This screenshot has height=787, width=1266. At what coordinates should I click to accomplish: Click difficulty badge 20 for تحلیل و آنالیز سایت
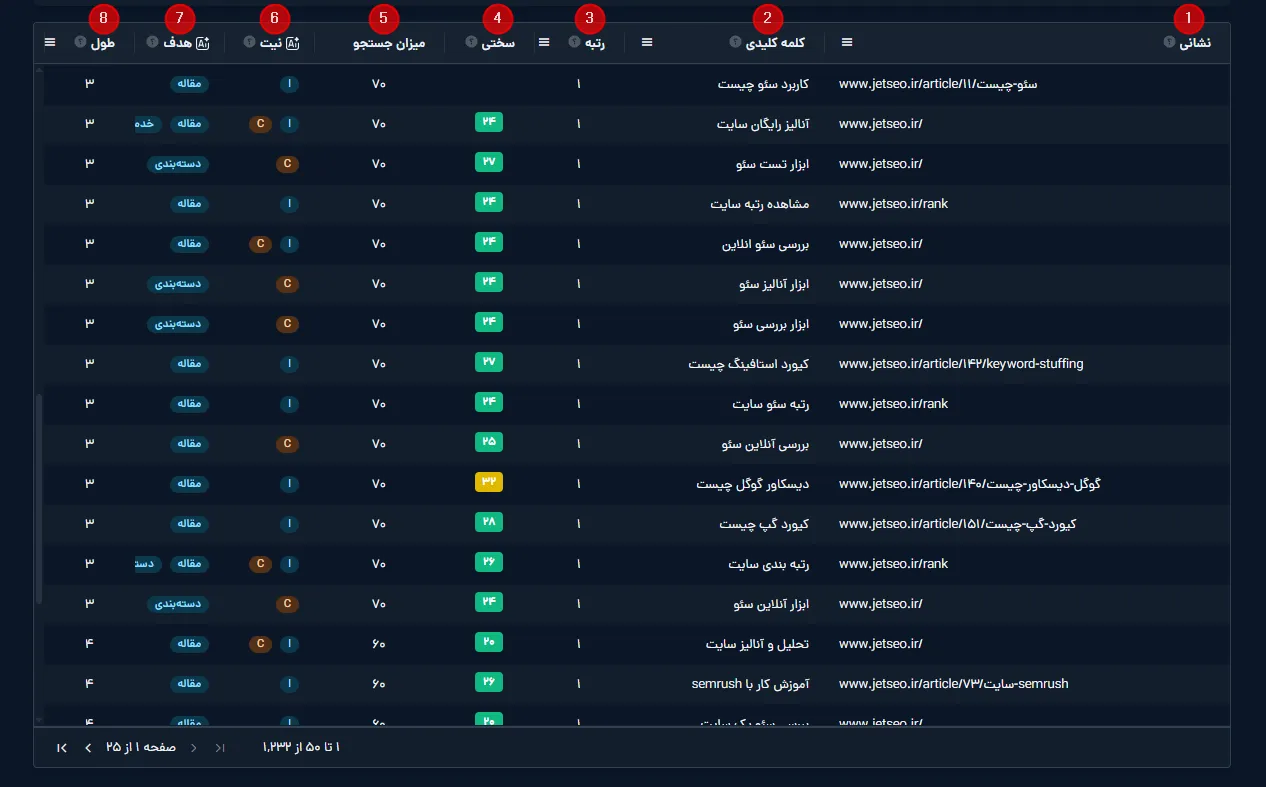[x=489, y=642]
